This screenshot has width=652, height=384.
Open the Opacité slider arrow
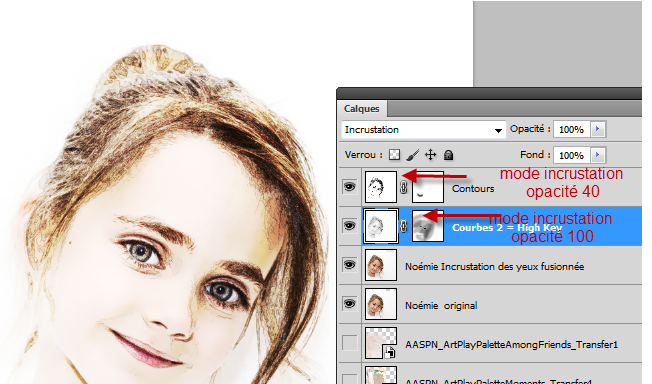pos(598,129)
